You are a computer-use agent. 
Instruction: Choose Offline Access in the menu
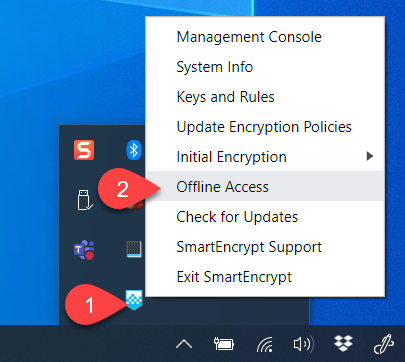265,186
